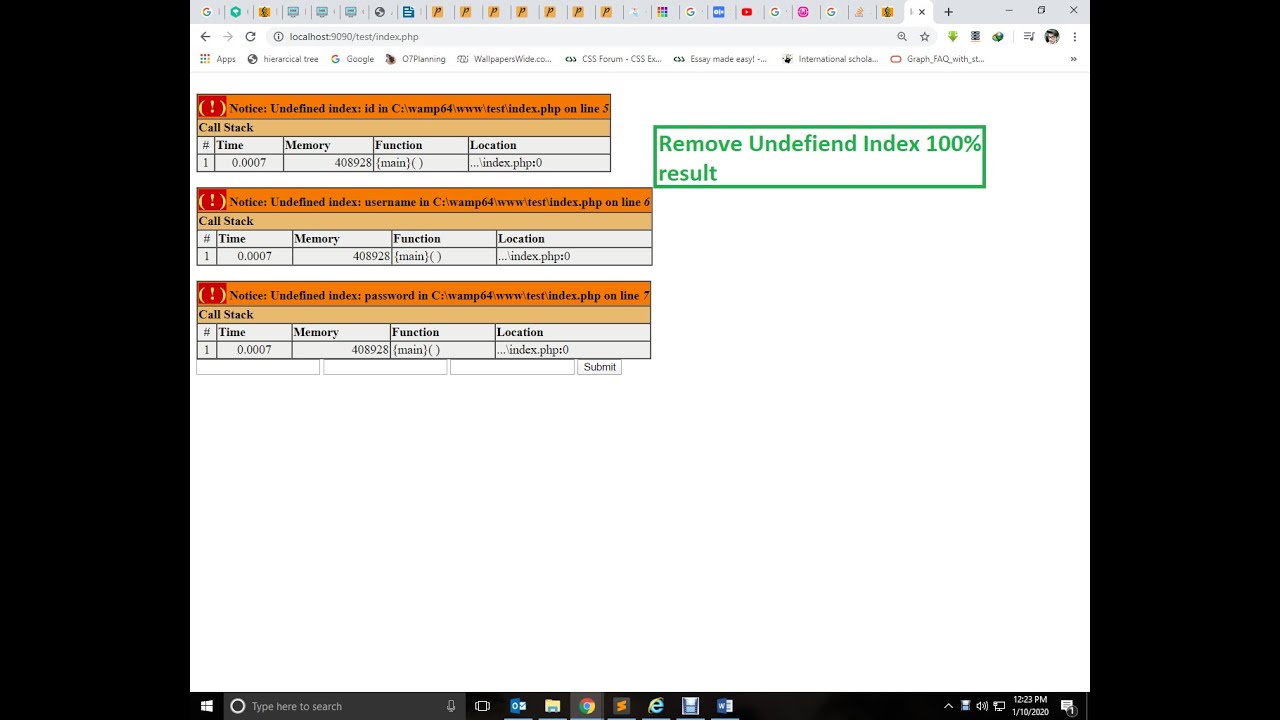Focus the text input next to Submit

click(x=512, y=367)
